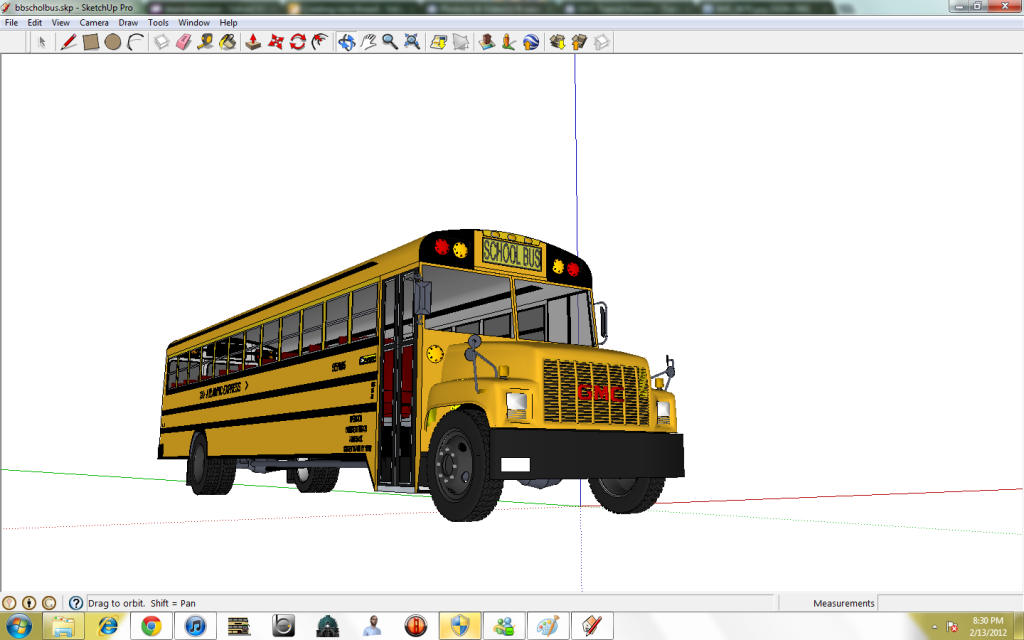
Task: Click the Zoom Extents tool
Action: (412, 42)
